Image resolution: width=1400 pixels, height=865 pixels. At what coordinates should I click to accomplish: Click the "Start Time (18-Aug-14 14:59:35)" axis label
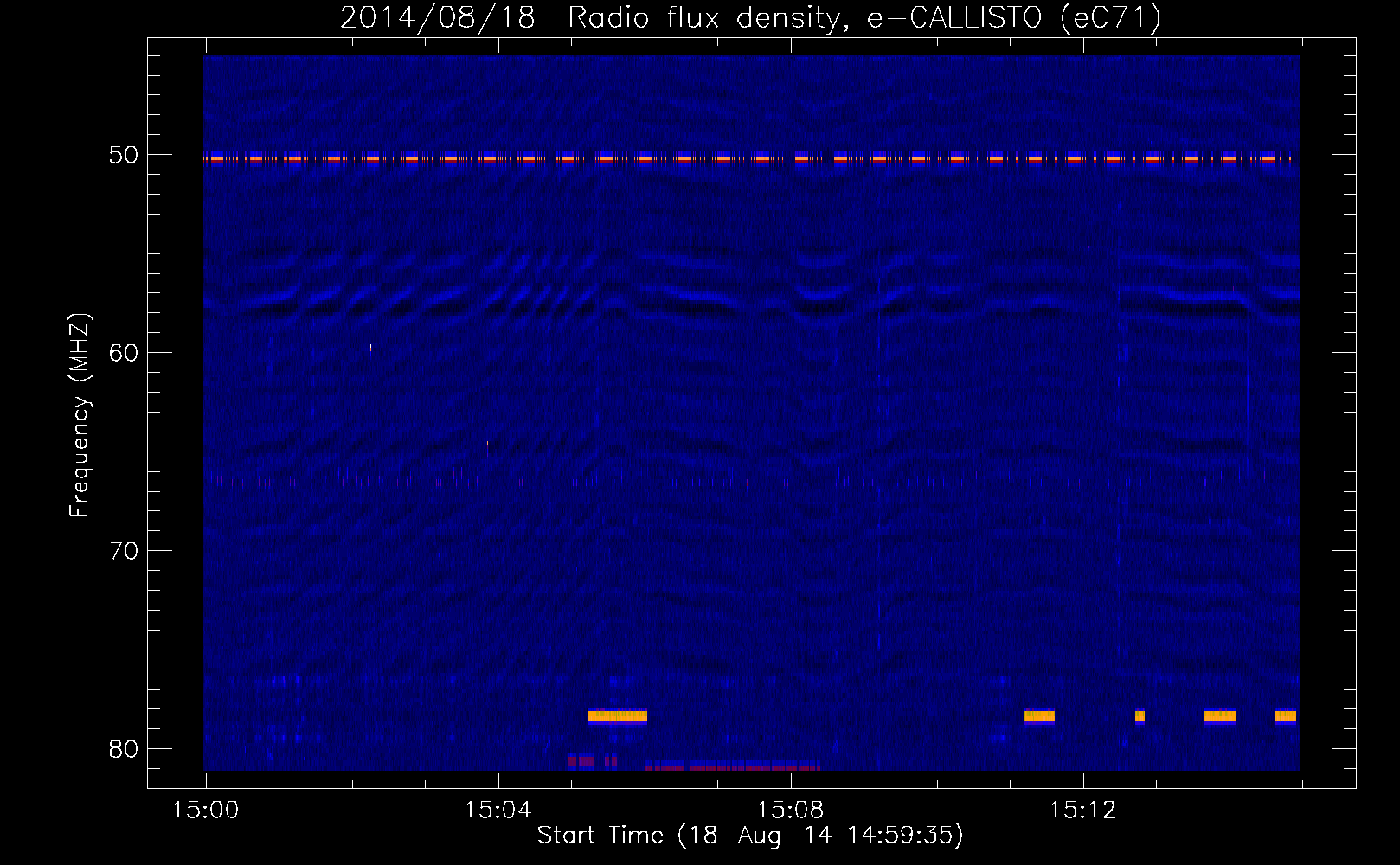click(x=750, y=835)
